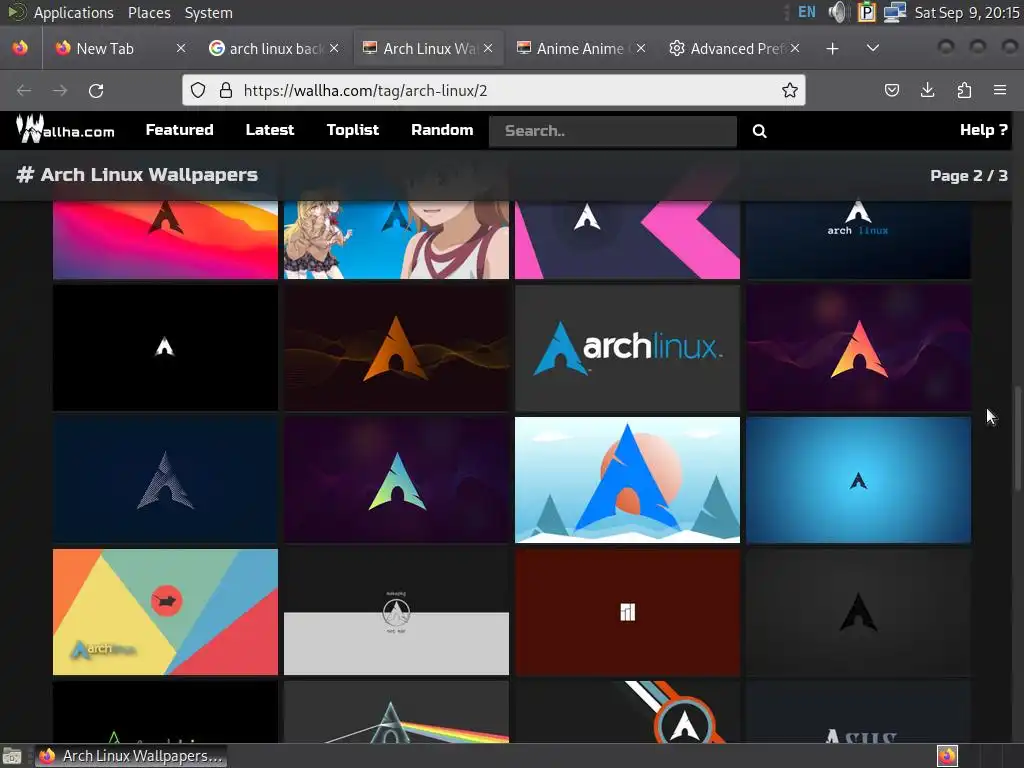The width and height of the screenshot is (1024, 768).
Task: Click the wallha.com site logo
Action: [x=65, y=129]
